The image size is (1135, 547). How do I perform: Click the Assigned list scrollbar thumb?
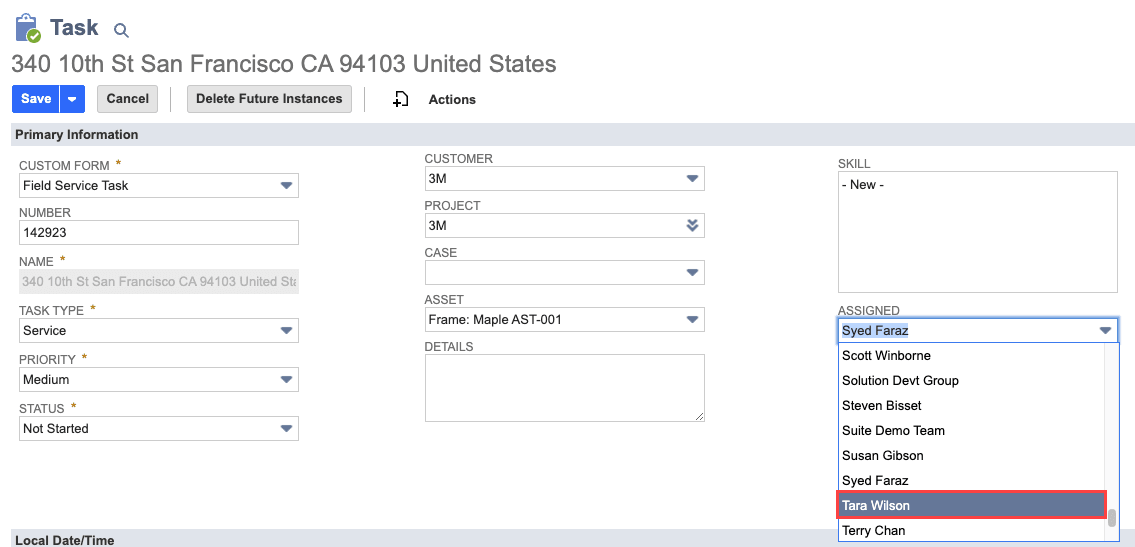[1111, 517]
